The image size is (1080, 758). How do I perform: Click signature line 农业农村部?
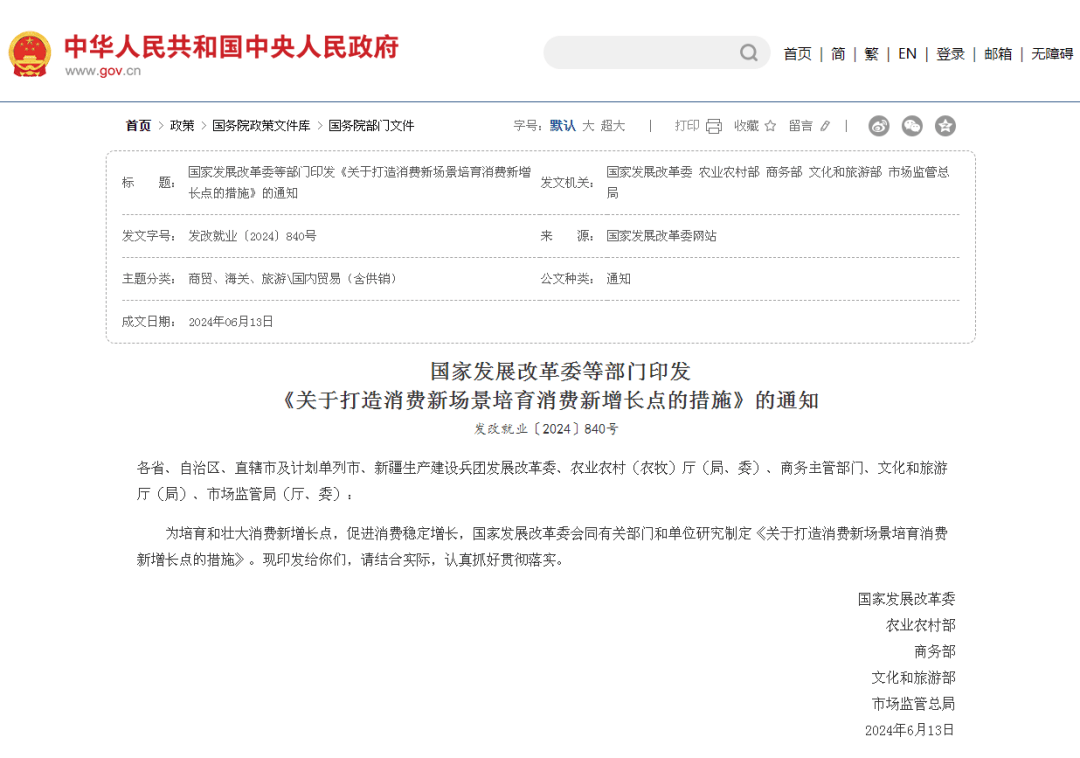click(920, 625)
